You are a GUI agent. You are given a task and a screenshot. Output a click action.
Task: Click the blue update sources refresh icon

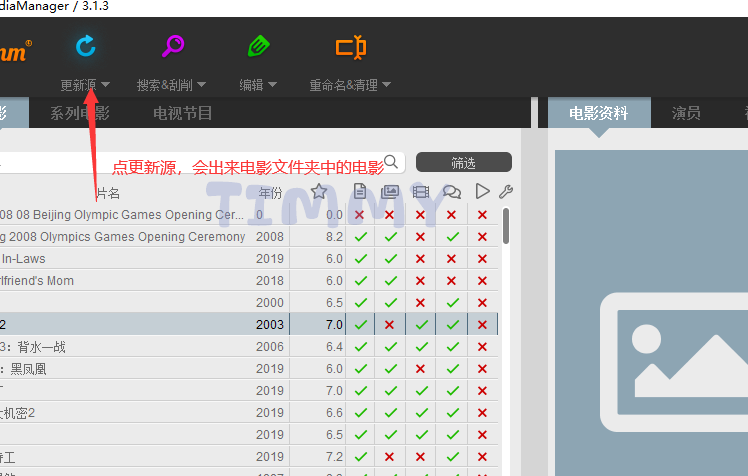click(86, 46)
